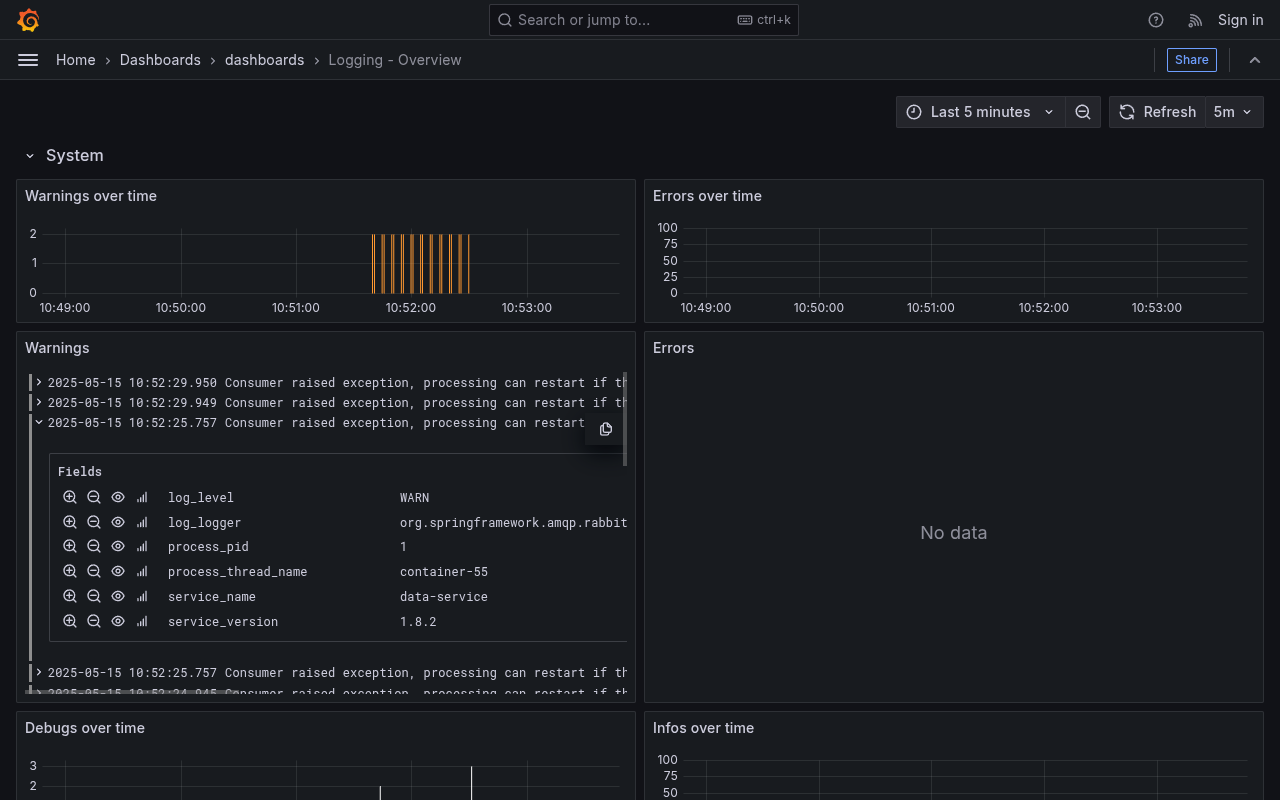Click the Logging - Overview breadcrumb title
Screen dimensions: 1280x800
tap(395, 60)
